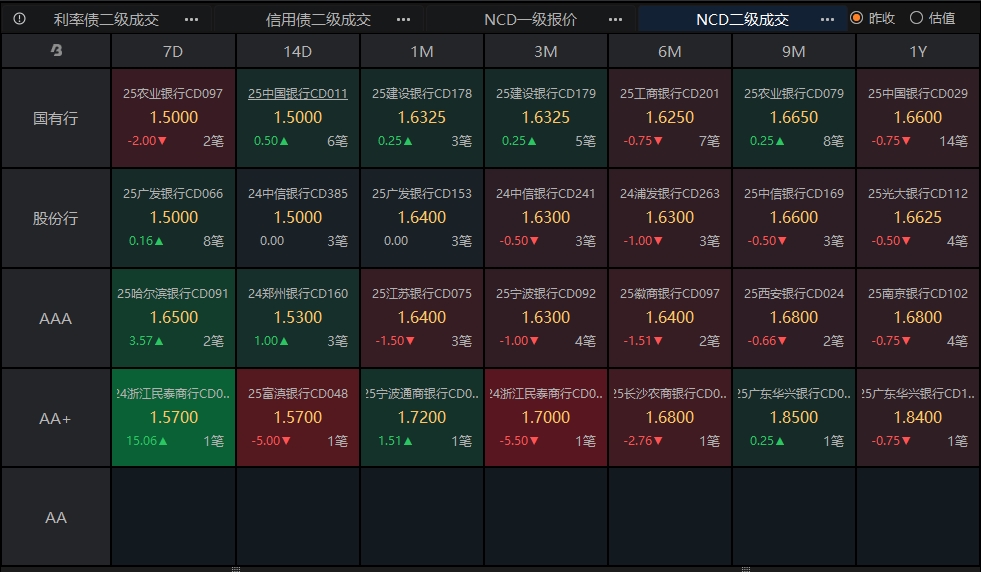Click the 25工商银行CD201 cell

670,118
